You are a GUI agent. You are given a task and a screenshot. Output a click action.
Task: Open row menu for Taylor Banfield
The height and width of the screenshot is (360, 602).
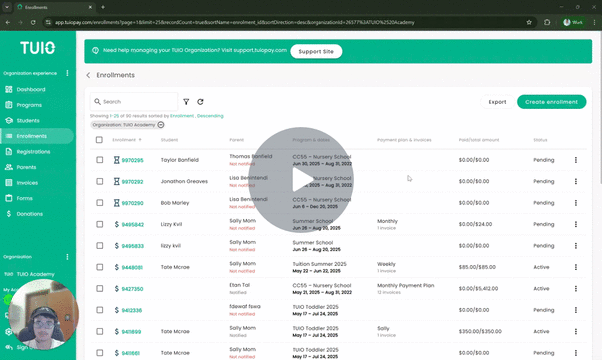pos(576,160)
